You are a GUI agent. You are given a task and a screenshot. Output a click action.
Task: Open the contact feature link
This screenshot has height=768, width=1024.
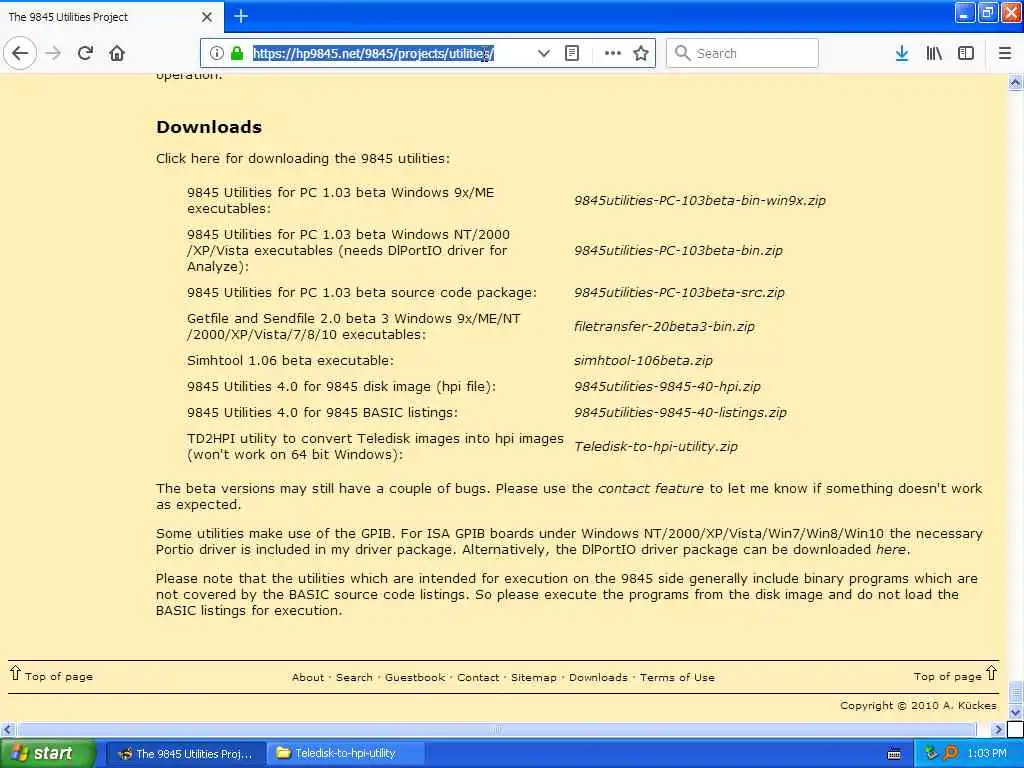650,488
